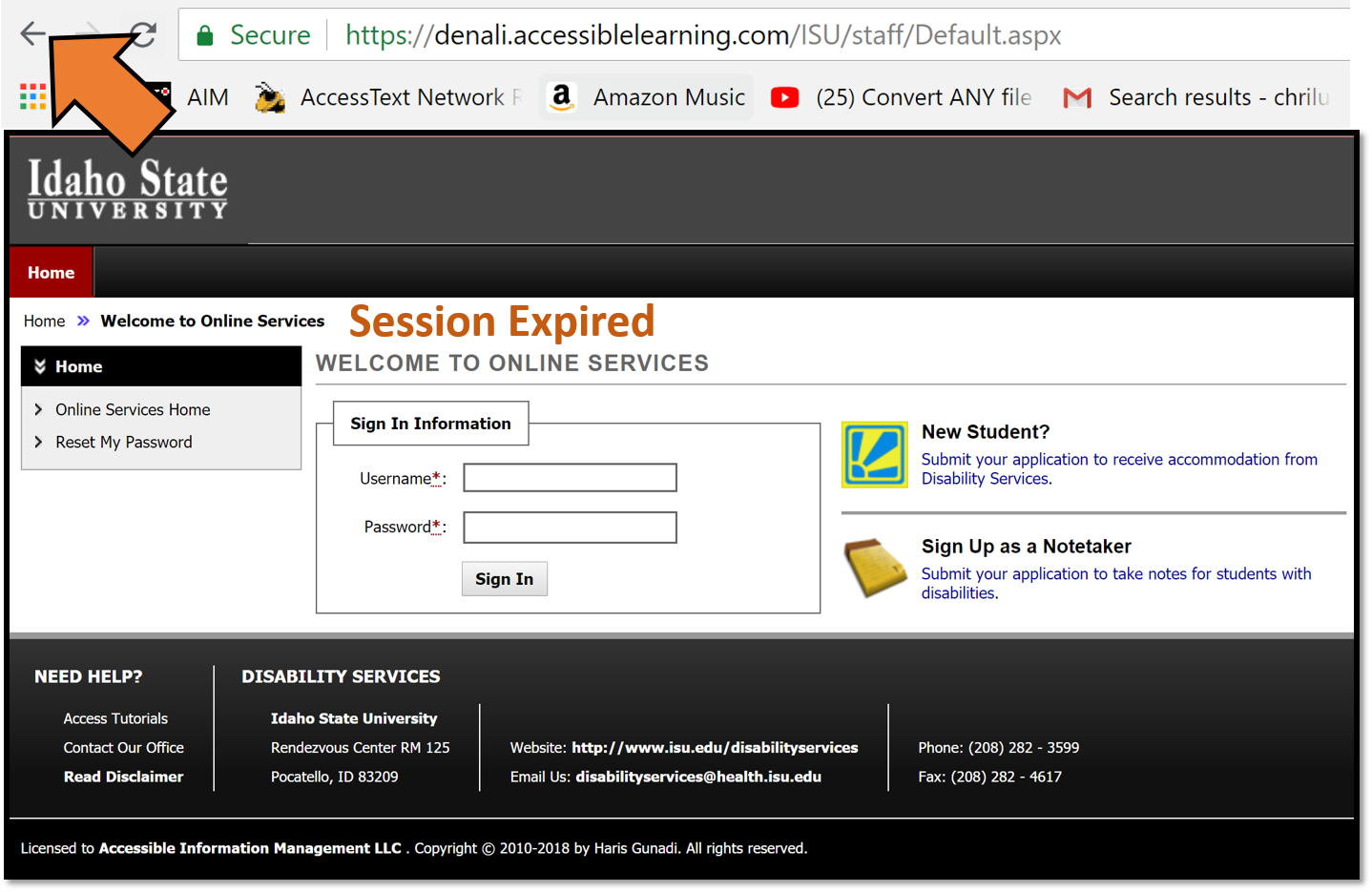Click inside the Username field
The height and width of the screenshot is (892, 1372).
[x=570, y=477]
